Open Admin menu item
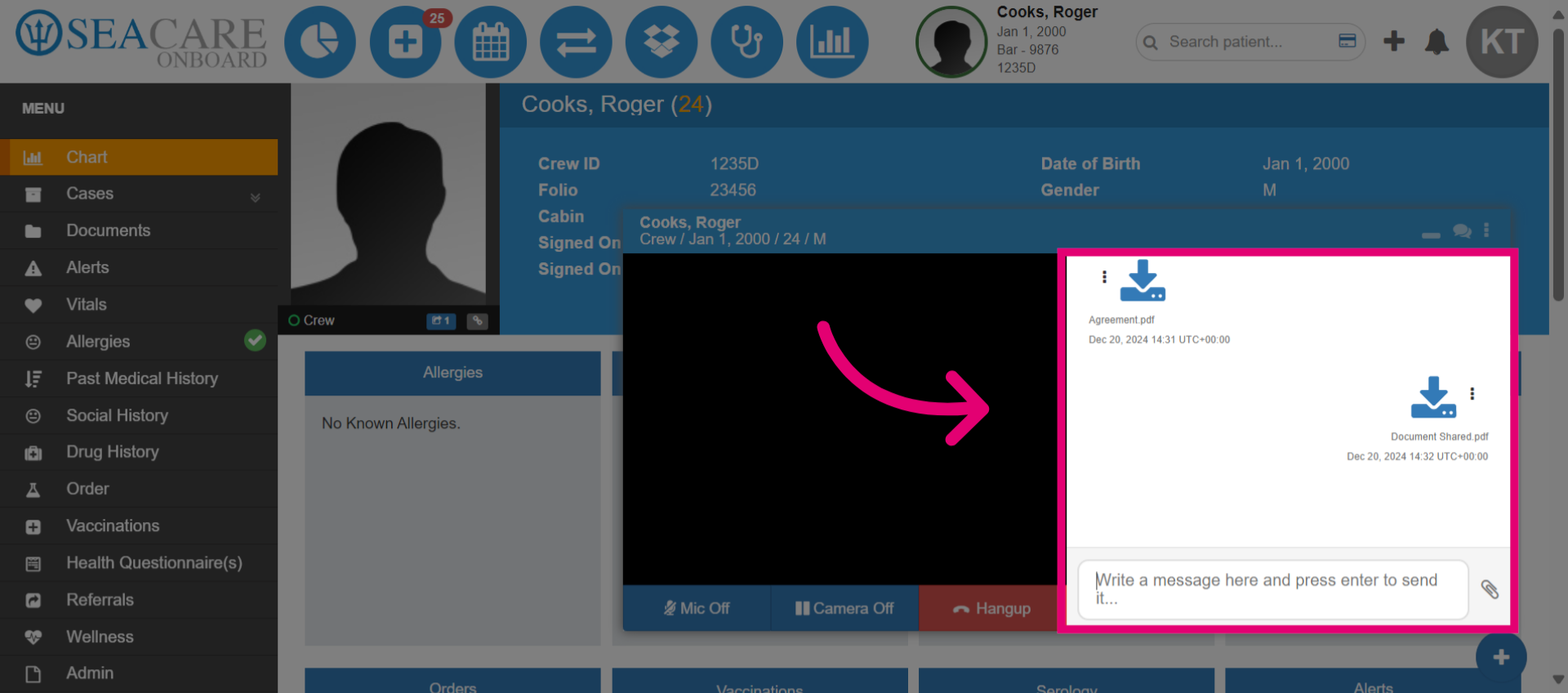1568x693 pixels. tap(139, 673)
